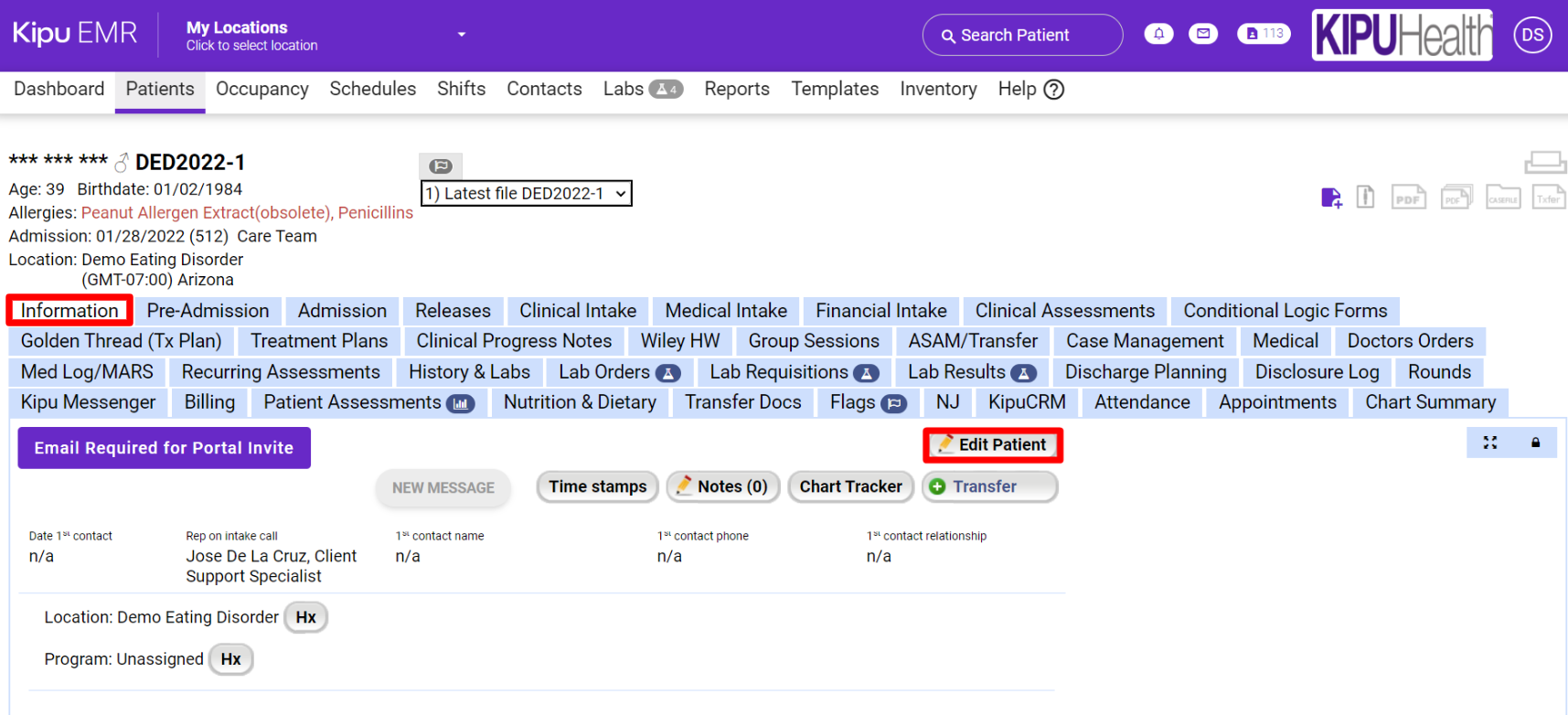Click the patient count badge showing 113

click(x=1264, y=34)
